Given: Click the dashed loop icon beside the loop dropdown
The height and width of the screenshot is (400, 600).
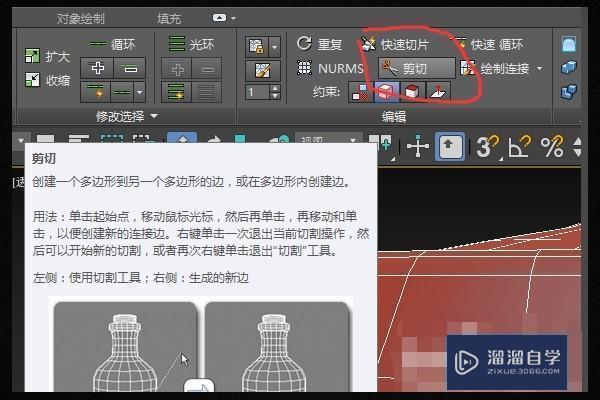Looking at the screenshot, I should pyautogui.click(x=122, y=92).
